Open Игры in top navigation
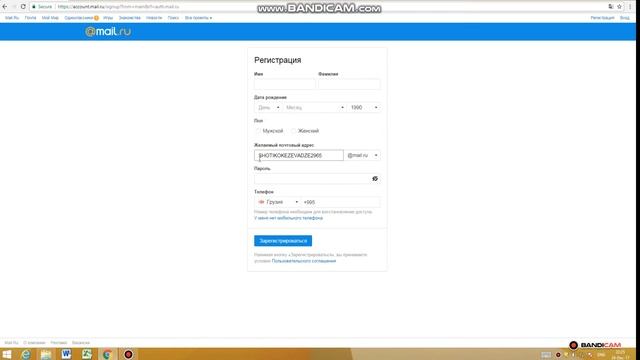 coord(108,18)
